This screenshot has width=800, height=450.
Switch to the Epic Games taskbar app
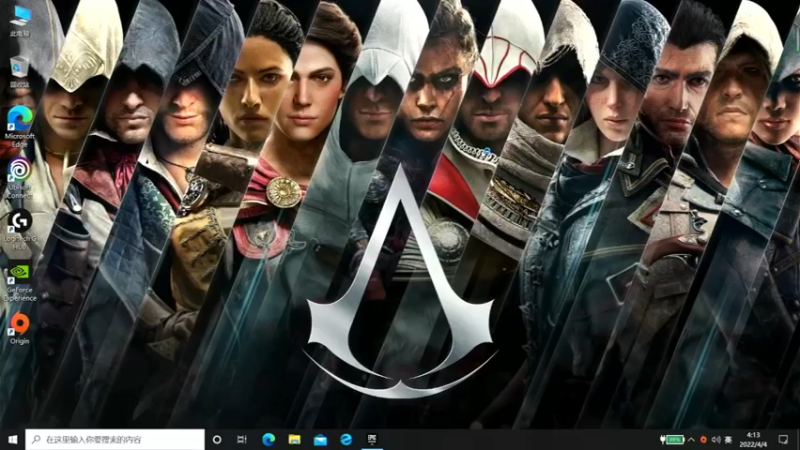pyautogui.click(x=372, y=439)
